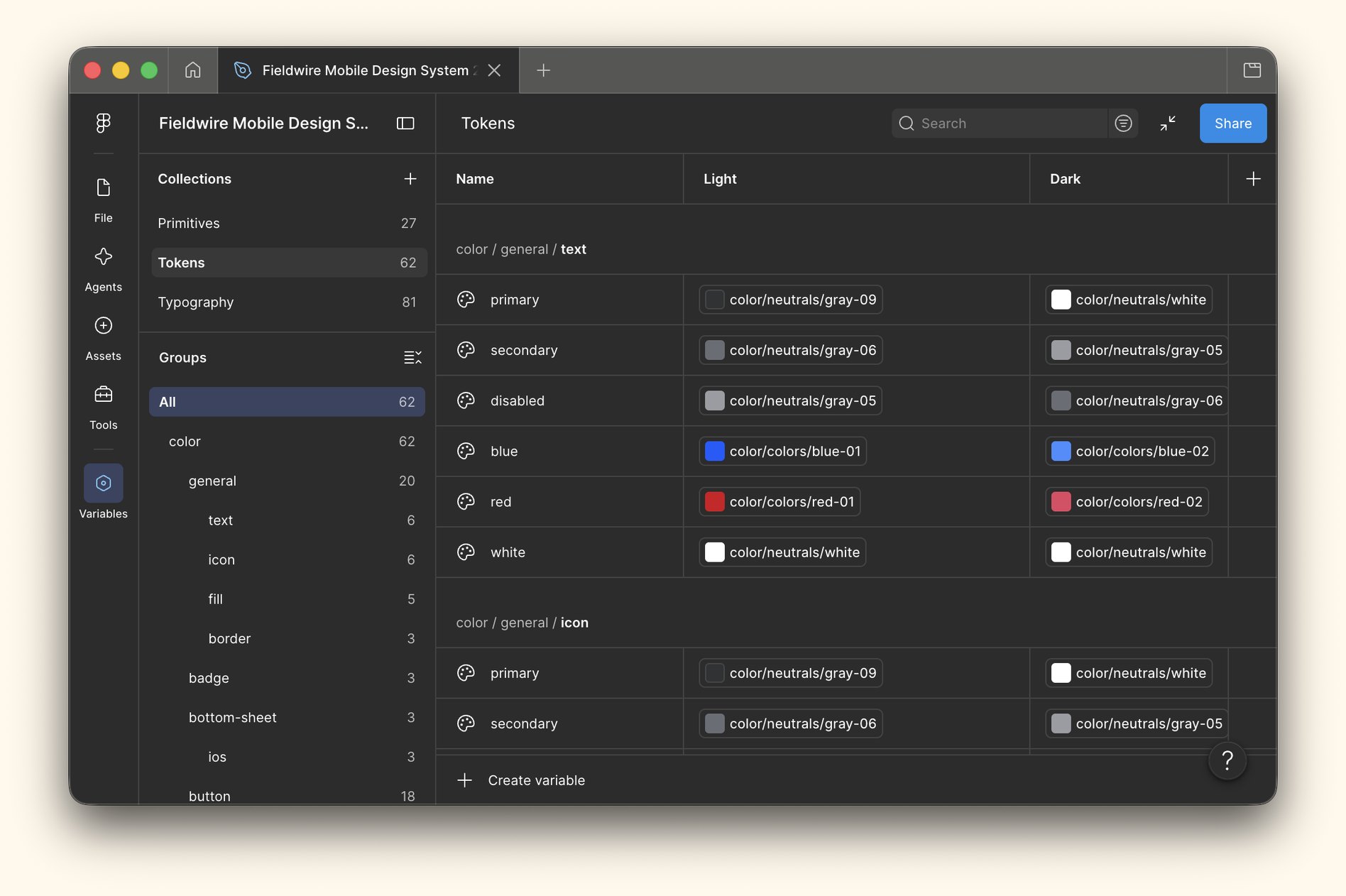Select the Primitives collection
The image size is (1346, 896).
tap(288, 223)
